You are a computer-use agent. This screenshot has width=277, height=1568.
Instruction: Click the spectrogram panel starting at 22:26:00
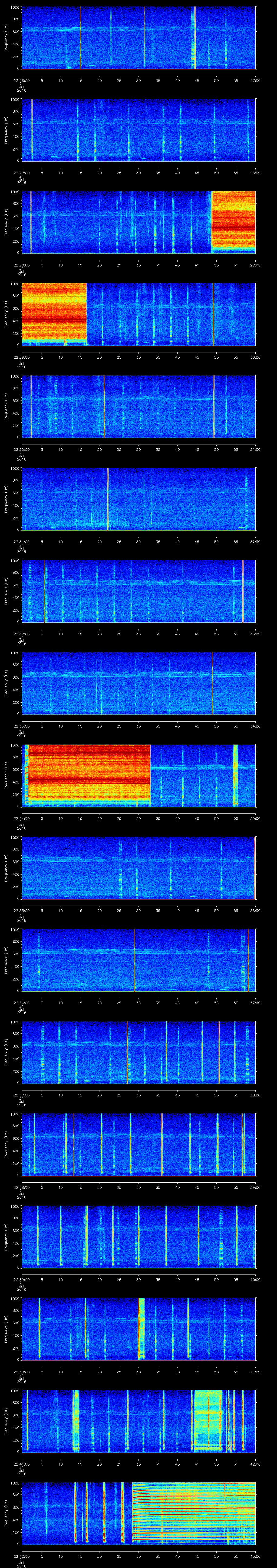coord(138,38)
